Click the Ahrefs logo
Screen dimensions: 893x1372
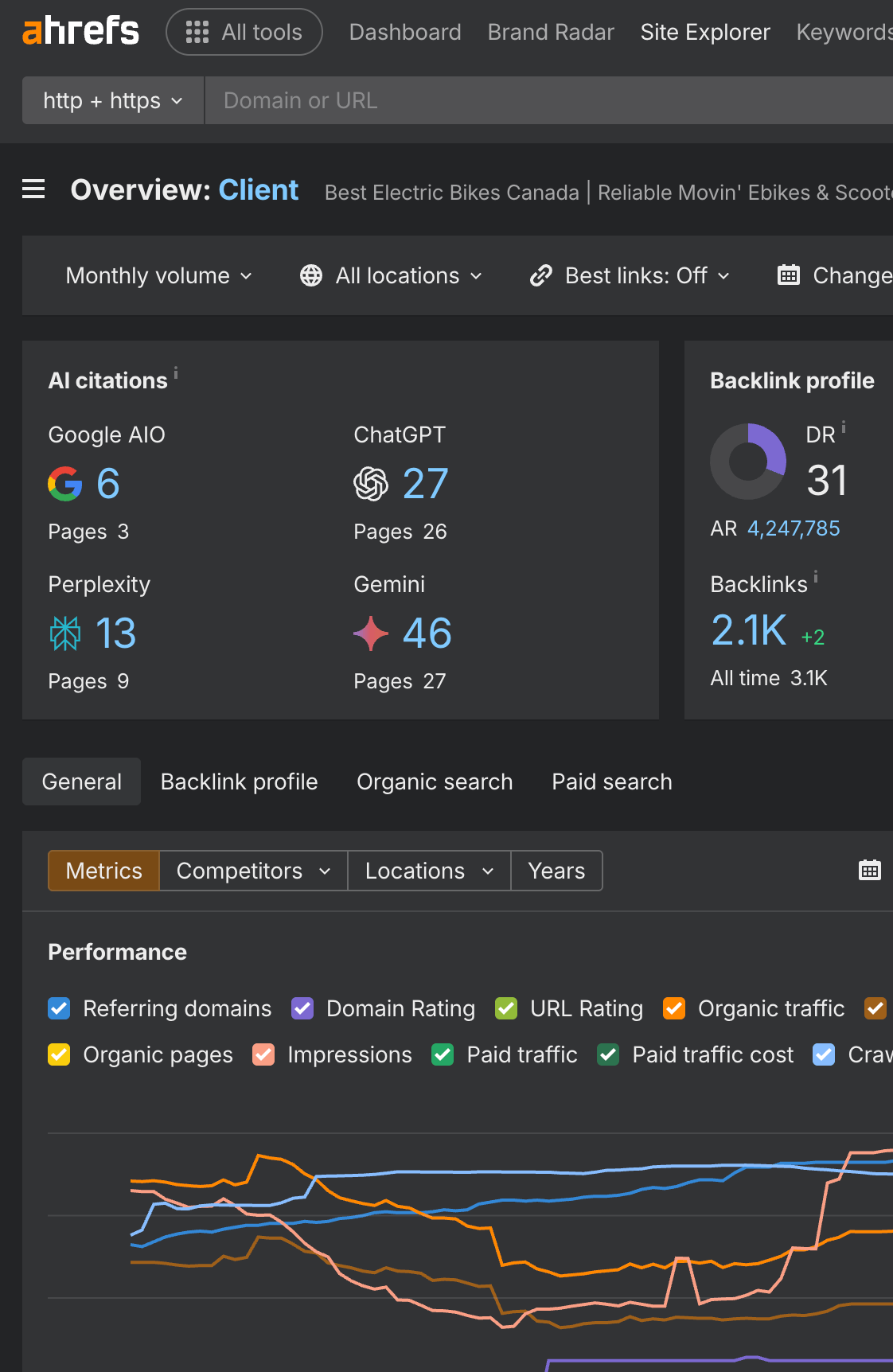coord(80,32)
